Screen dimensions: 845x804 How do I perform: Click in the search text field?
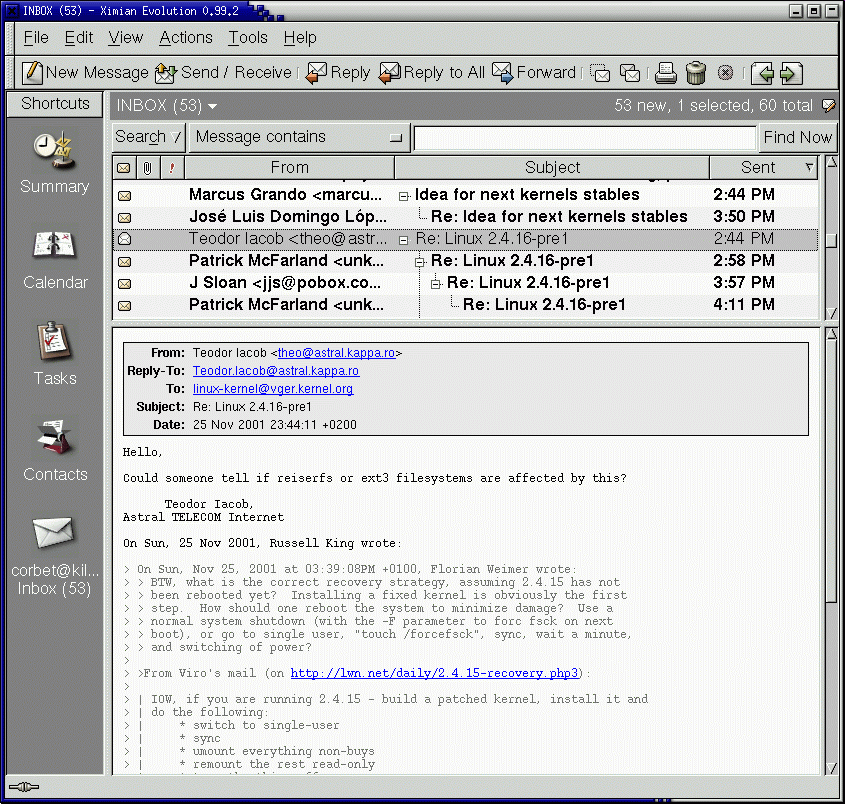point(585,138)
